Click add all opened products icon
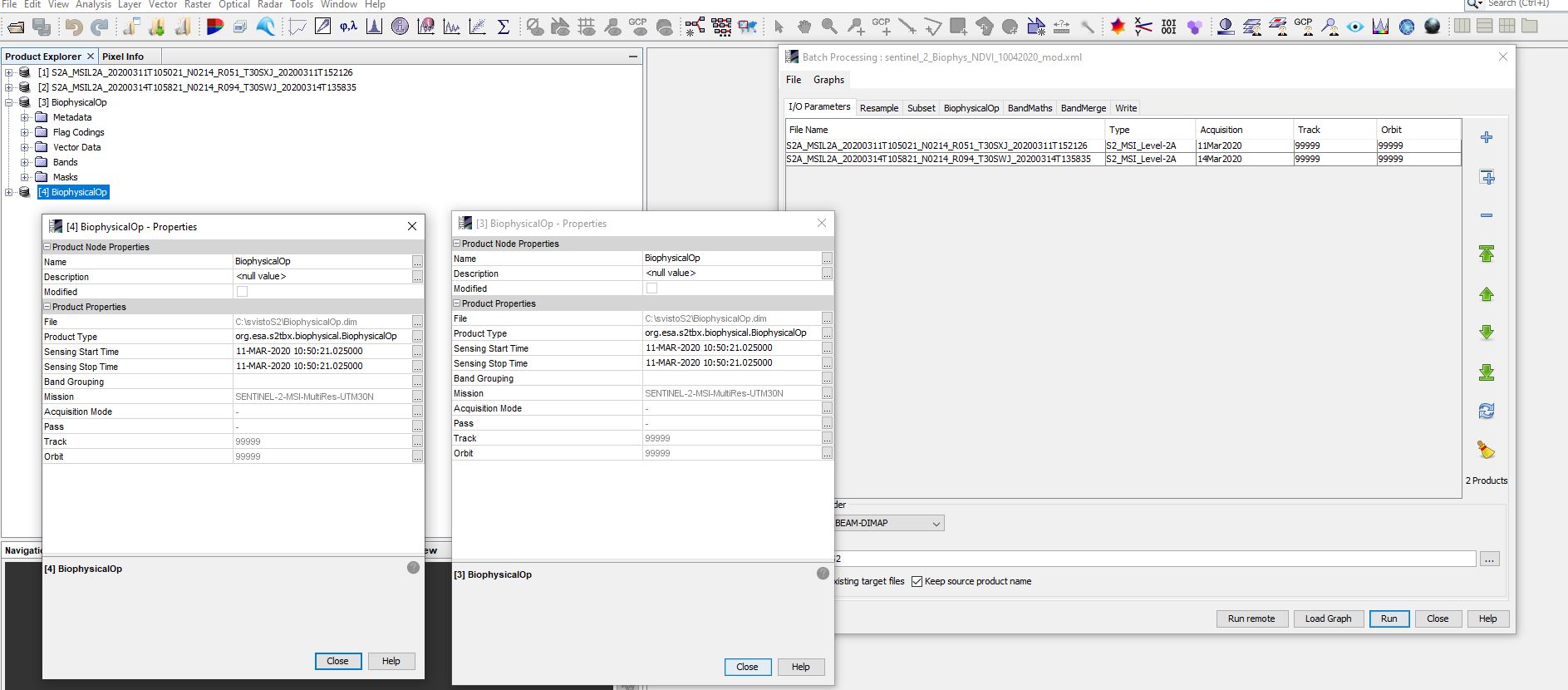The height and width of the screenshot is (690, 1568). 1487,177
